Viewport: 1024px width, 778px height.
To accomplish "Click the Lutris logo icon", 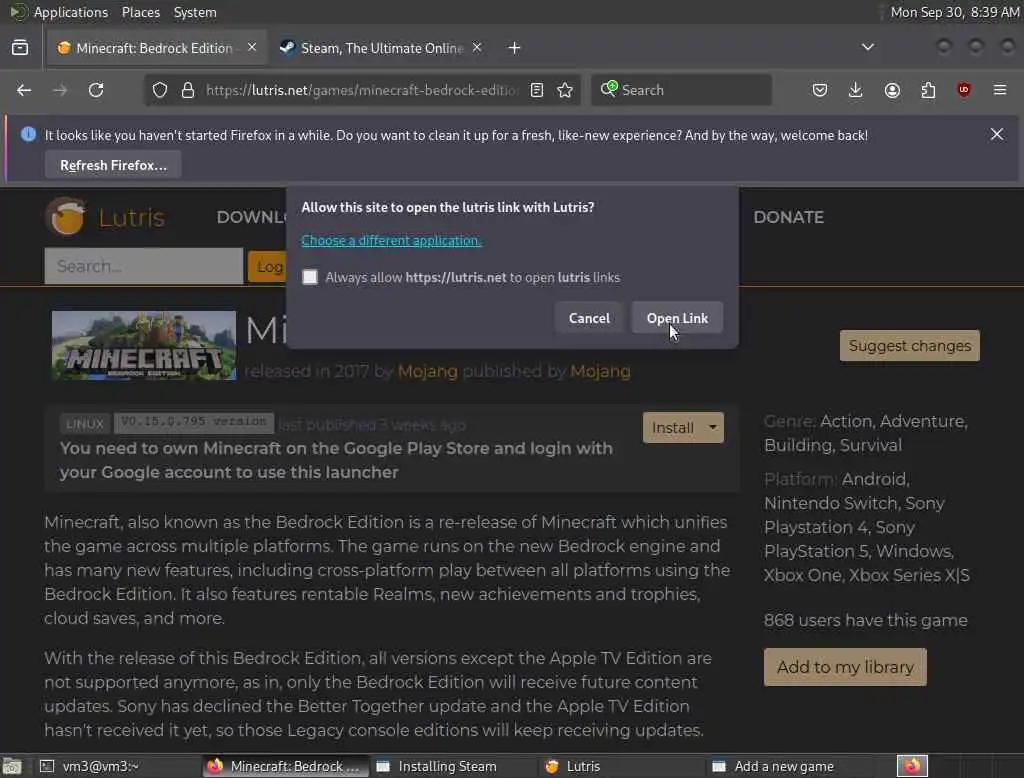I will 65,216.
